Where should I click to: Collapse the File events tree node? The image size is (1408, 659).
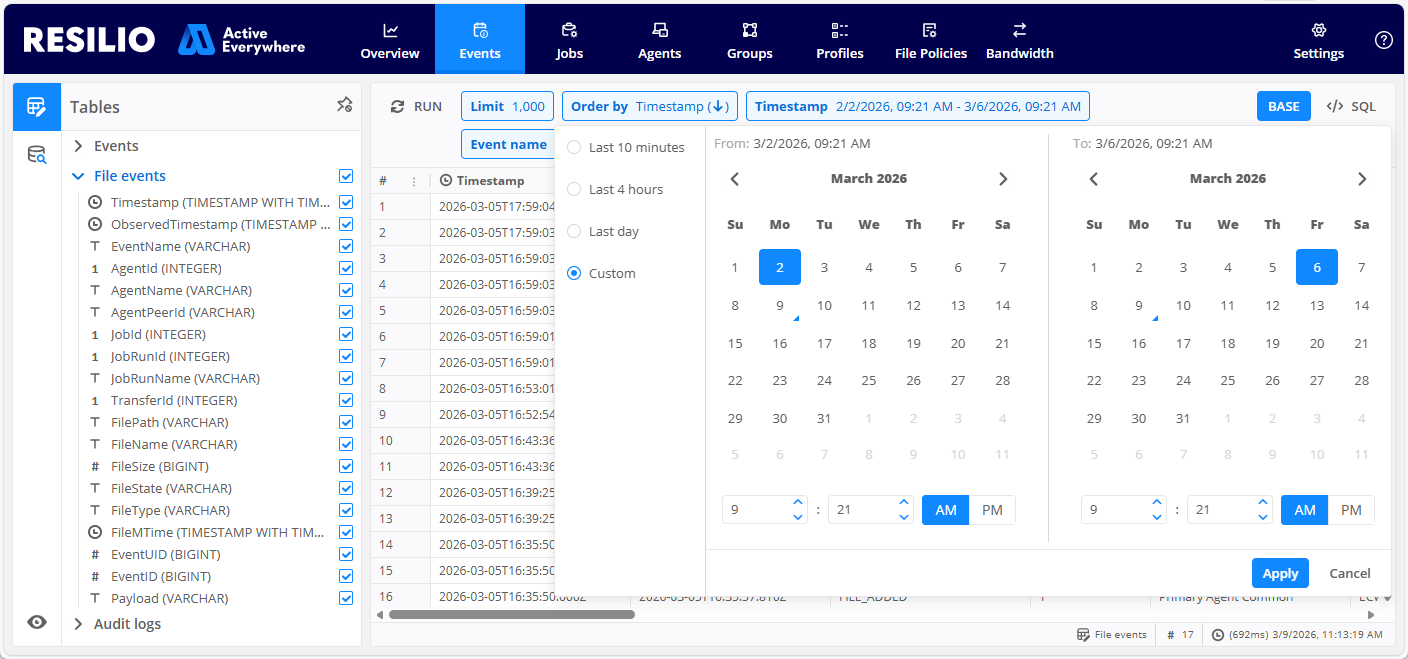click(79, 176)
